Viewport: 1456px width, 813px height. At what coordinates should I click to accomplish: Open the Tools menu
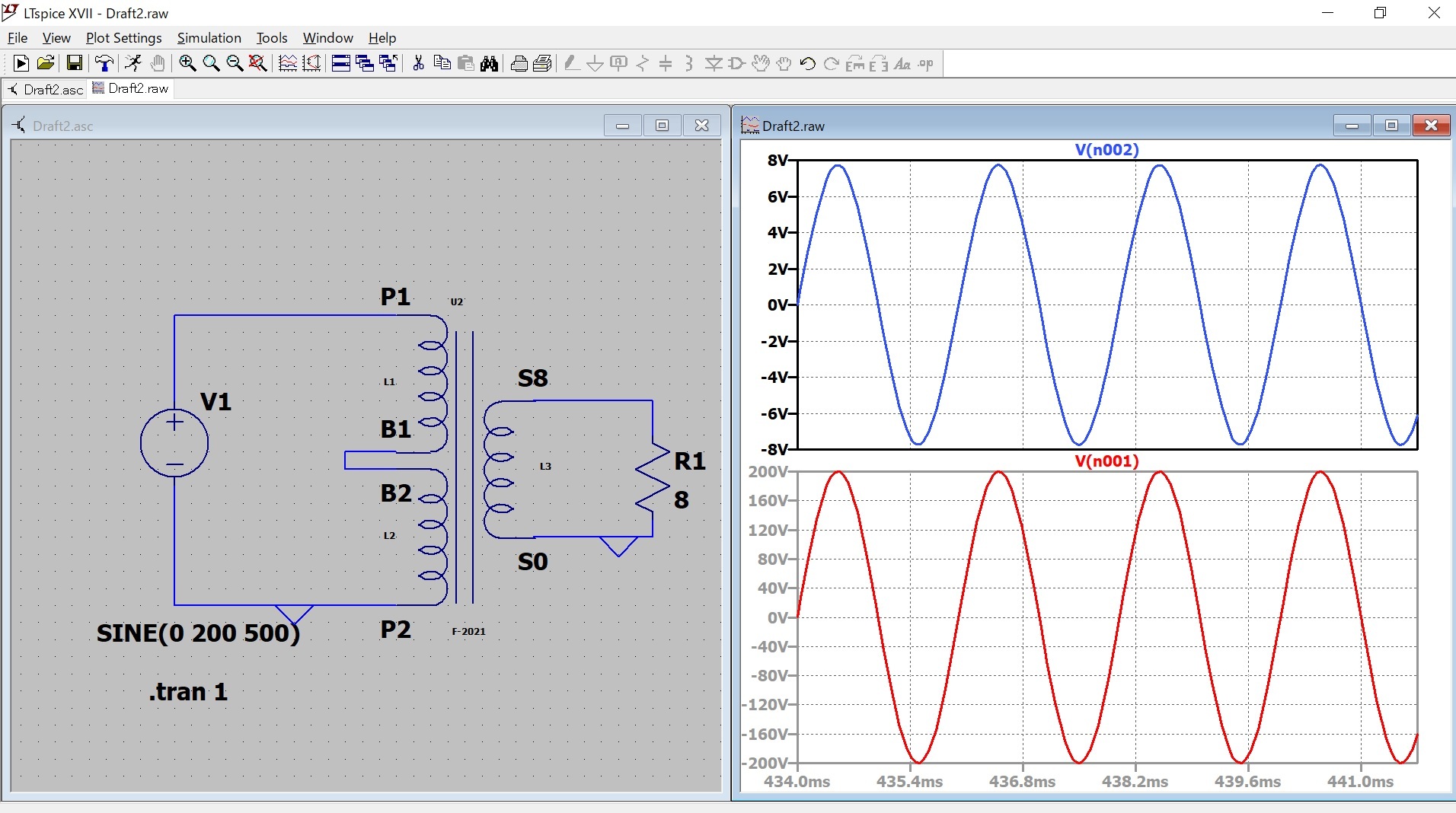[x=272, y=37]
